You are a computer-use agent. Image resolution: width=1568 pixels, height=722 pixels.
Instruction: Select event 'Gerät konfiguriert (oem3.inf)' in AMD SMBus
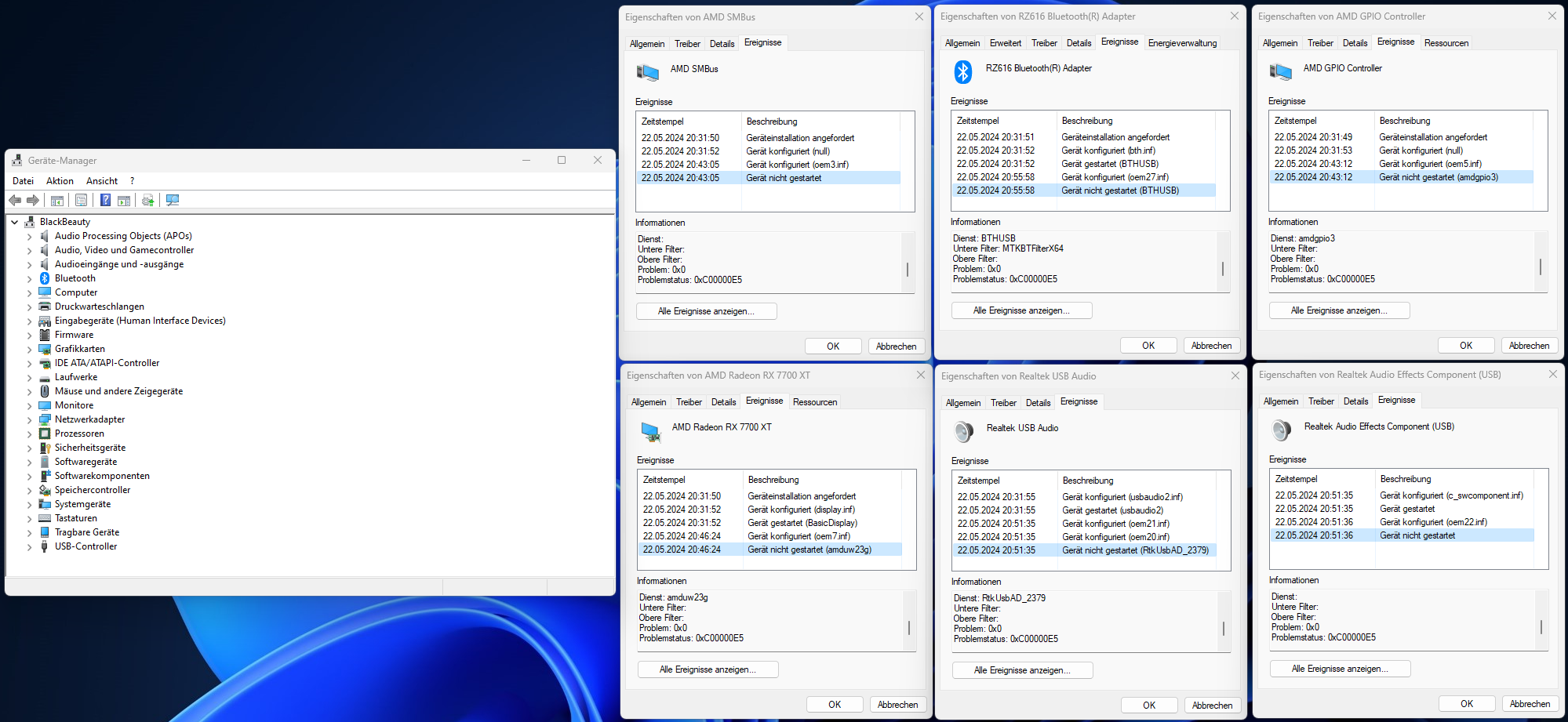[x=769, y=165]
